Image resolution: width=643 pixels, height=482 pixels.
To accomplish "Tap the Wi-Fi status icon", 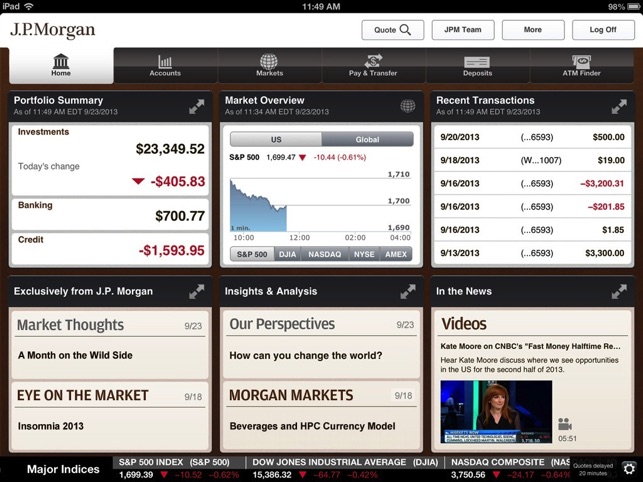I will click(x=28, y=6).
